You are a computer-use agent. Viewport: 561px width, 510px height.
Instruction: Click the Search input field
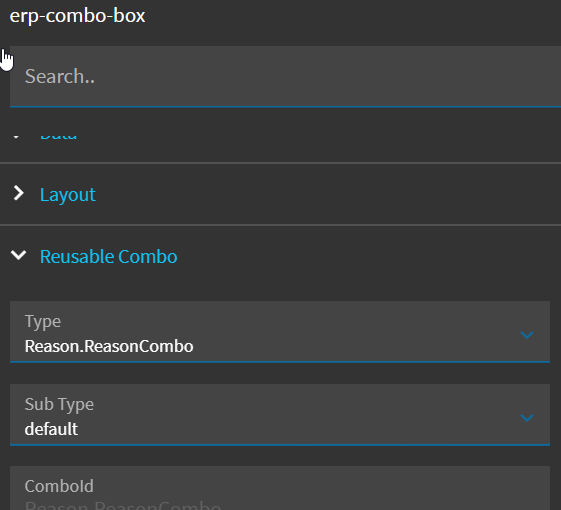click(x=285, y=76)
